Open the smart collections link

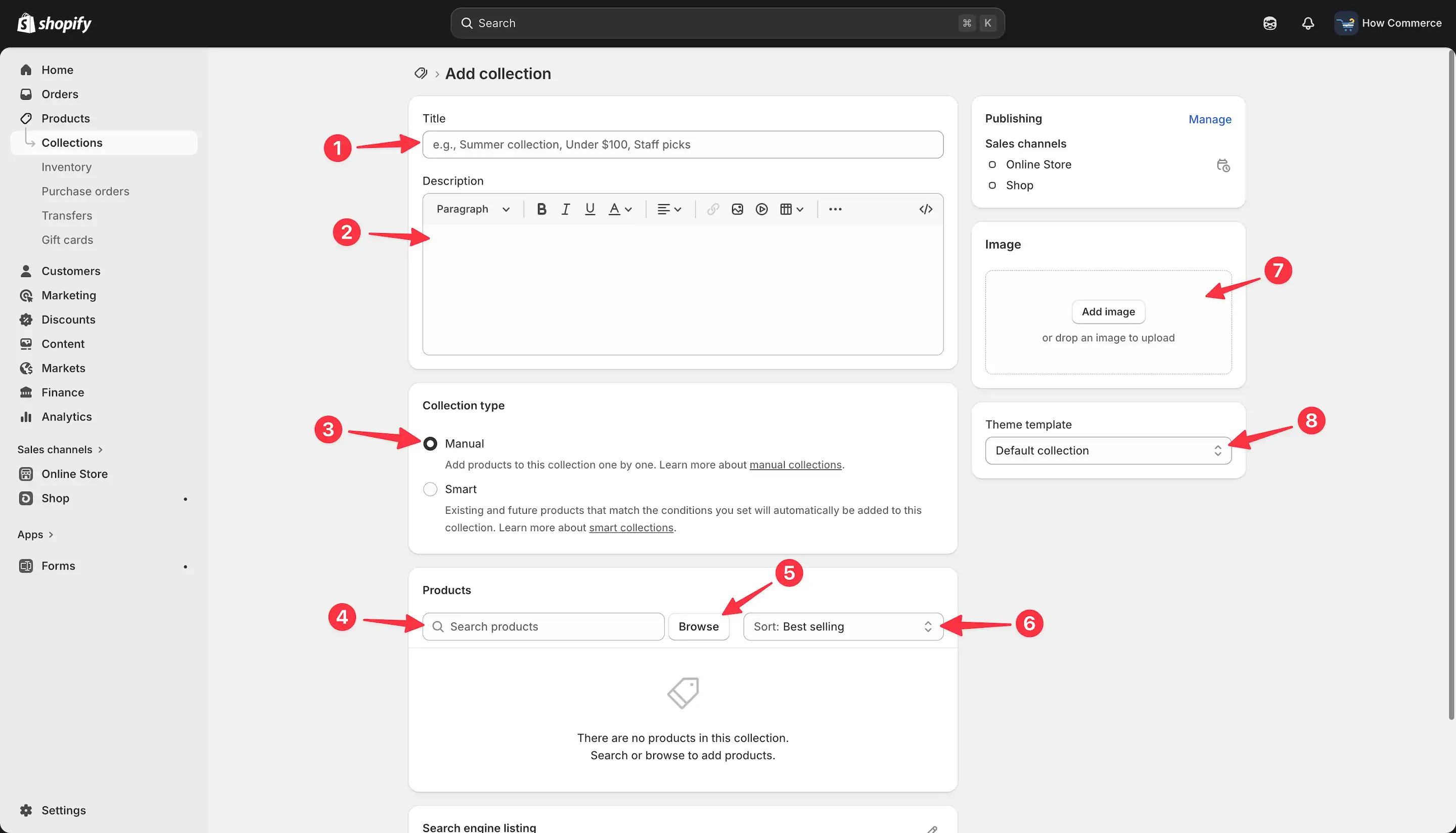pos(631,528)
